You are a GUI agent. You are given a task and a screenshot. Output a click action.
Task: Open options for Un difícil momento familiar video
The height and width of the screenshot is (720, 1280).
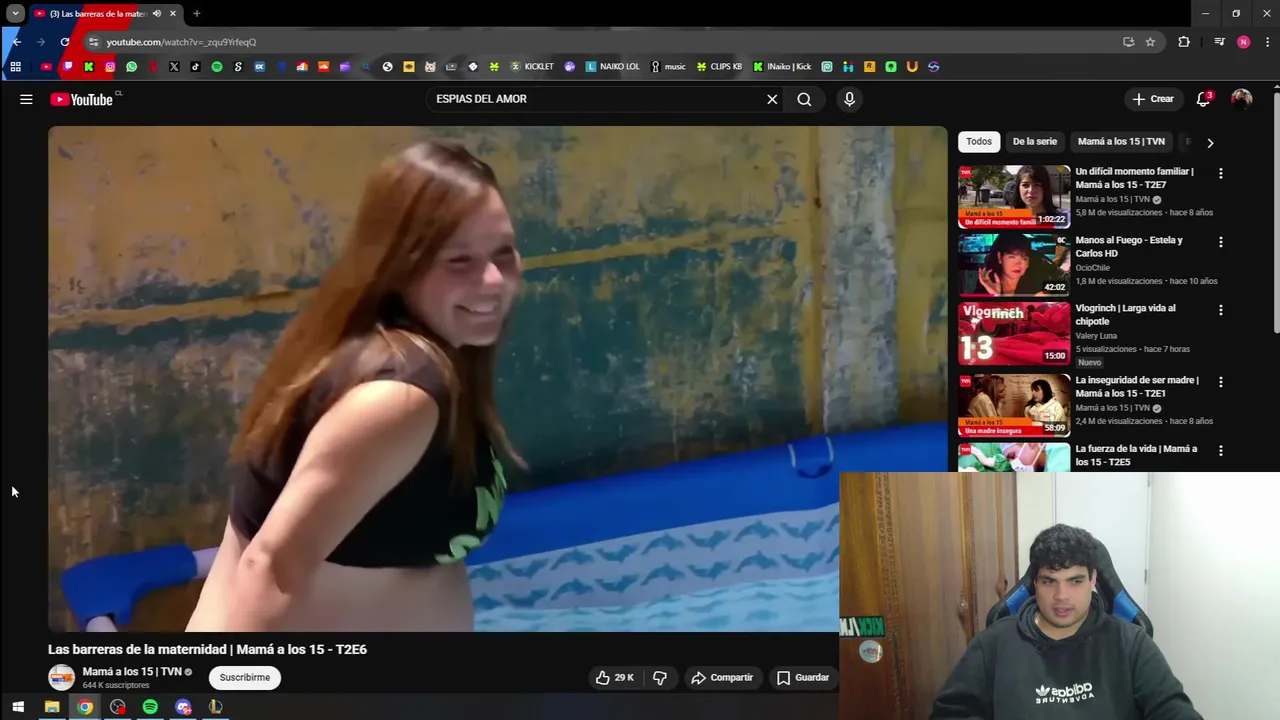1220,173
